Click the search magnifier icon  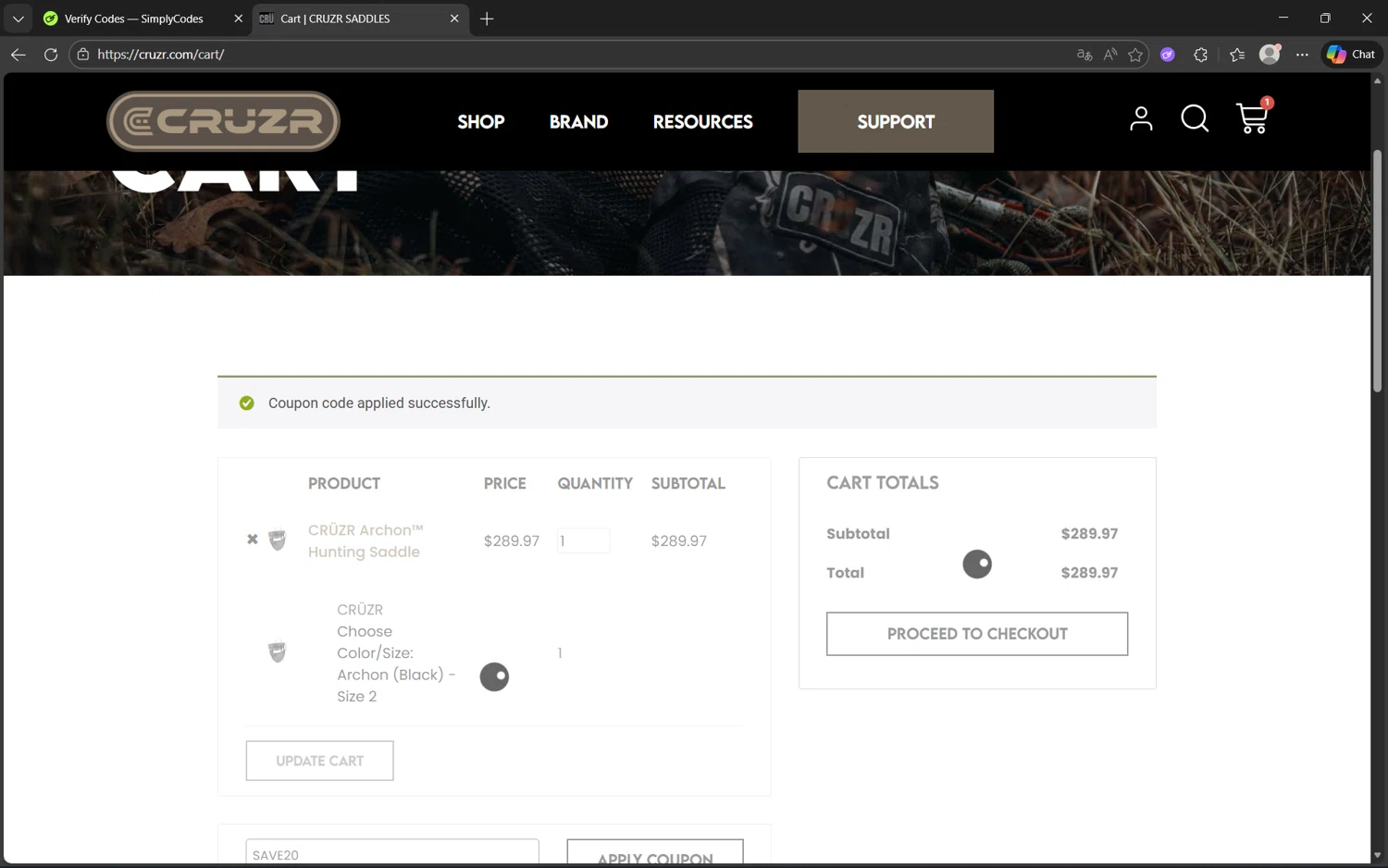(1195, 118)
